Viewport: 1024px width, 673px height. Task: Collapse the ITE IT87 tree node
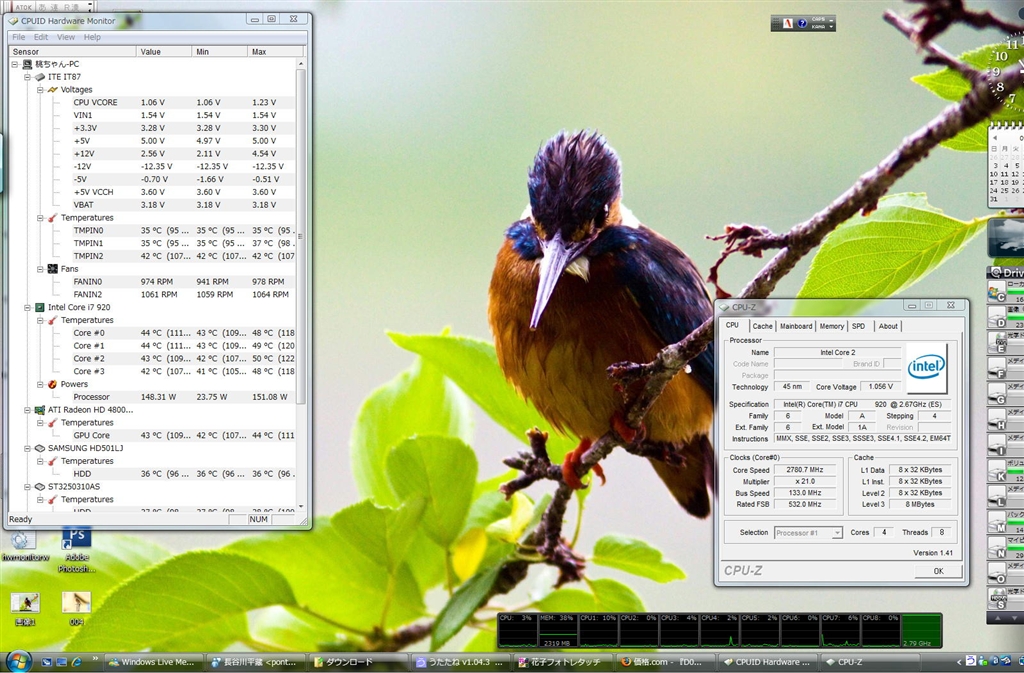click(x=27, y=77)
